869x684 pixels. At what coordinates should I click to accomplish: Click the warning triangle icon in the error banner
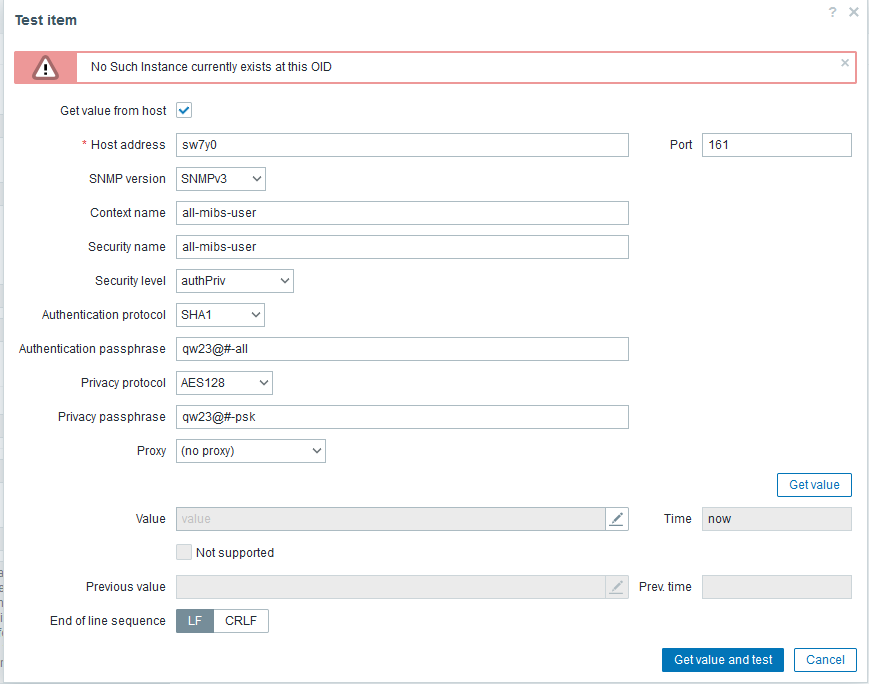coord(46,67)
